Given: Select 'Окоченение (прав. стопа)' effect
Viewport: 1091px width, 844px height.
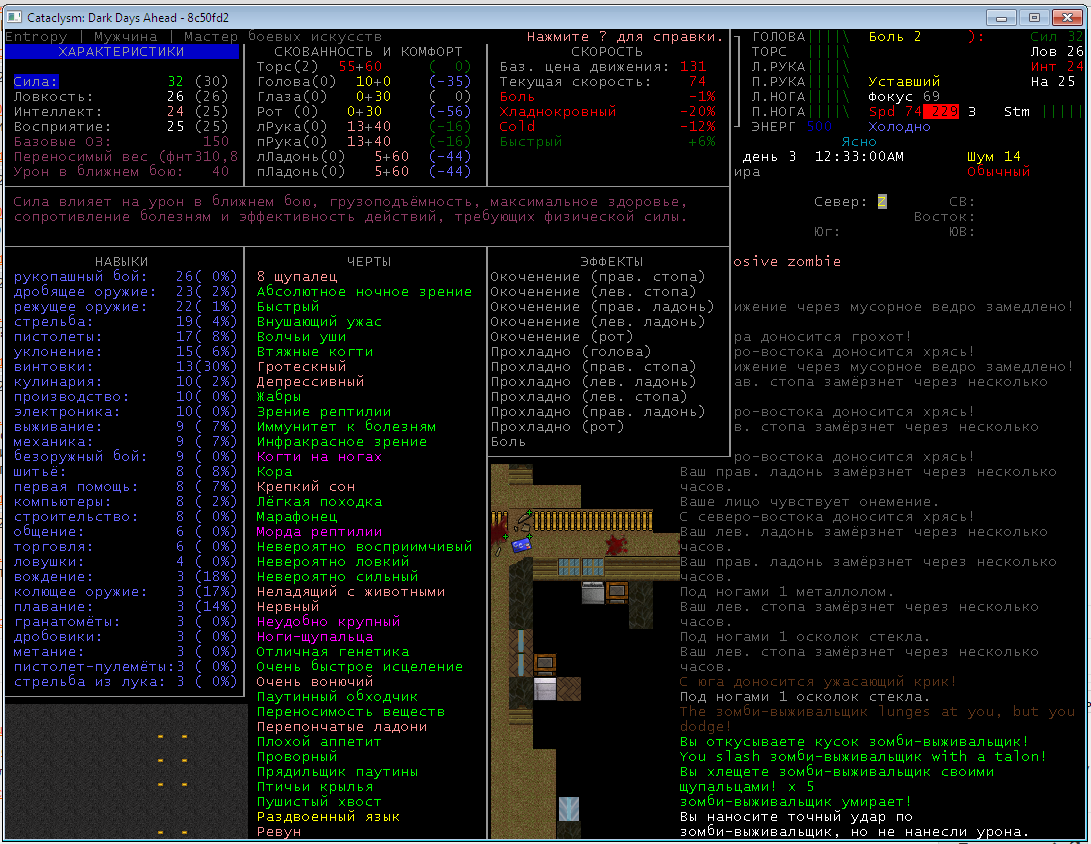Looking at the screenshot, I should click(x=598, y=276).
